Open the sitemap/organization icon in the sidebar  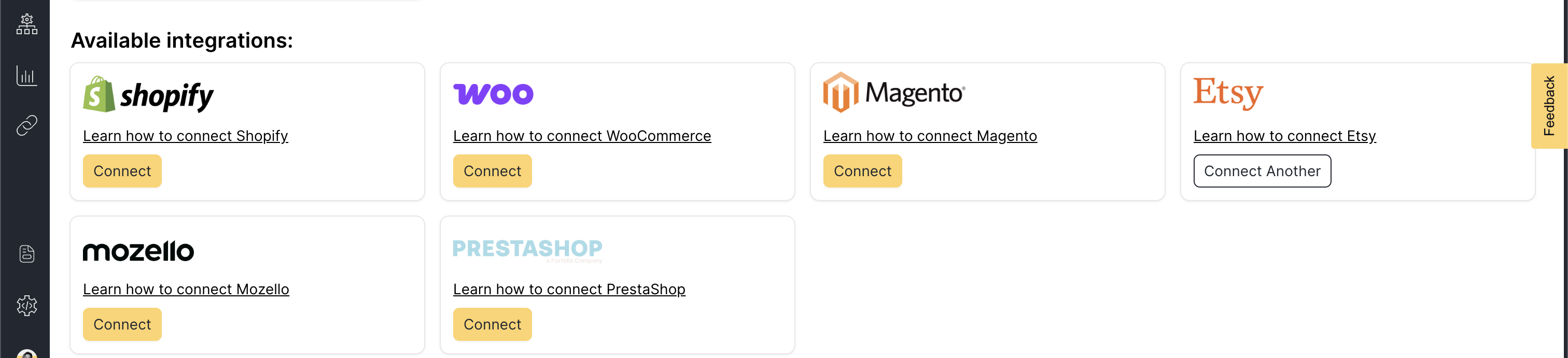point(26,25)
